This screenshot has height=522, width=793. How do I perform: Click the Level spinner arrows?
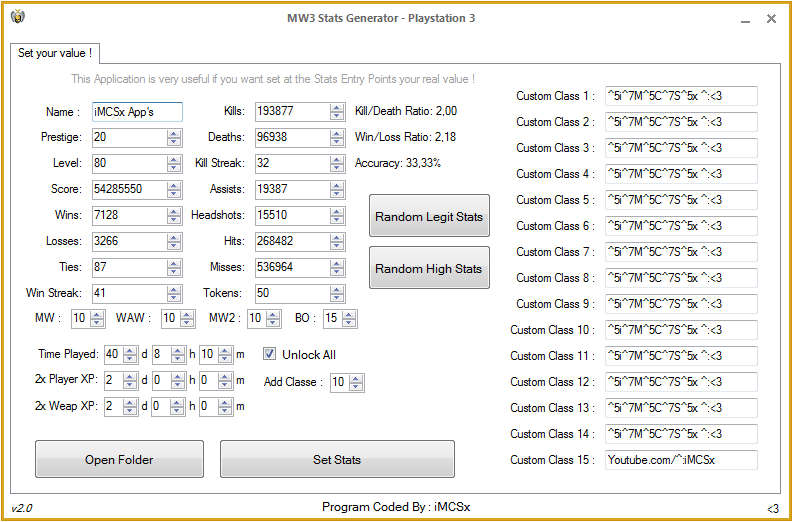pyautogui.click(x=173, y=163)
